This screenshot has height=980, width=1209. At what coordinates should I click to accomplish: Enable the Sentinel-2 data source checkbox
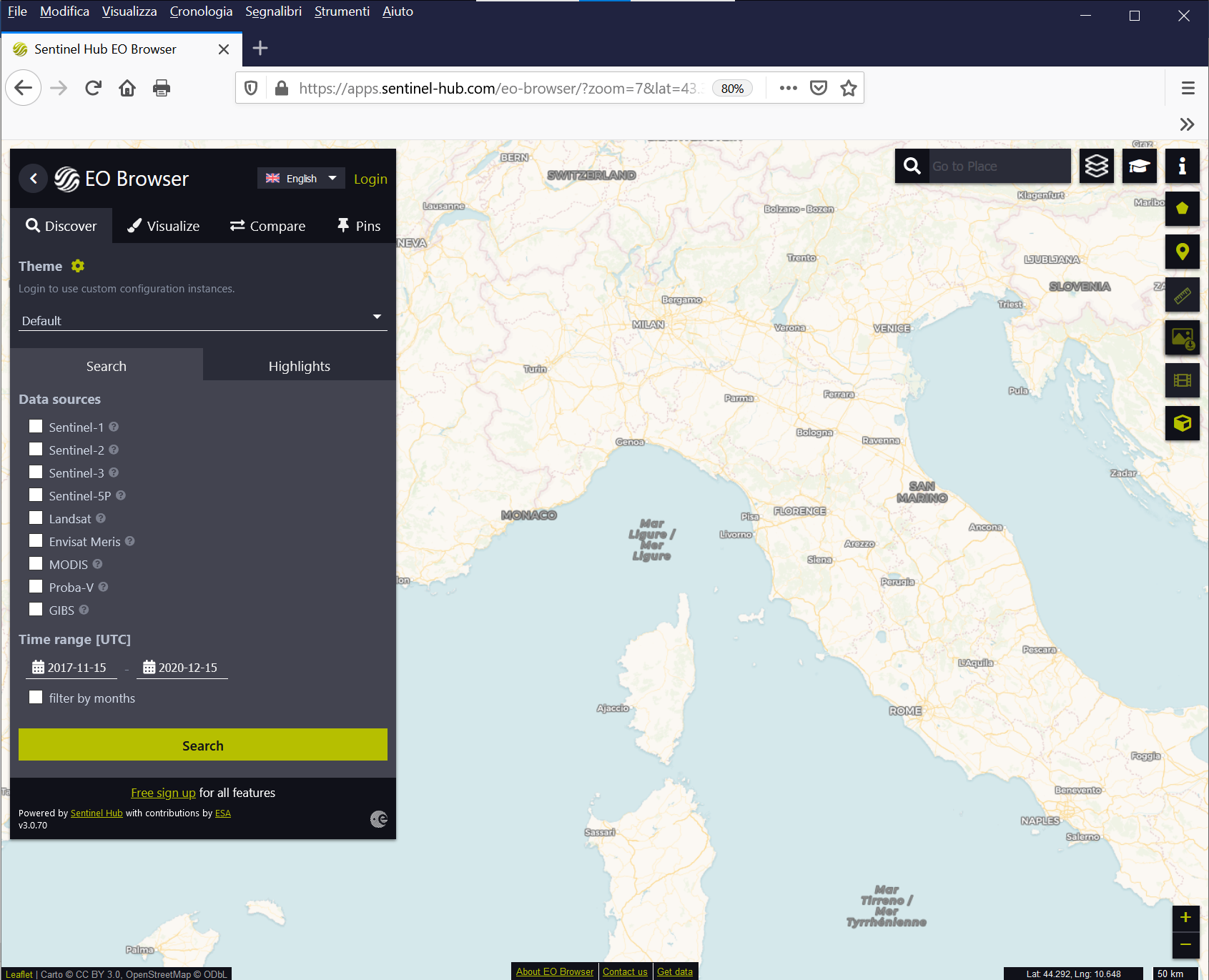coord(36,449)
